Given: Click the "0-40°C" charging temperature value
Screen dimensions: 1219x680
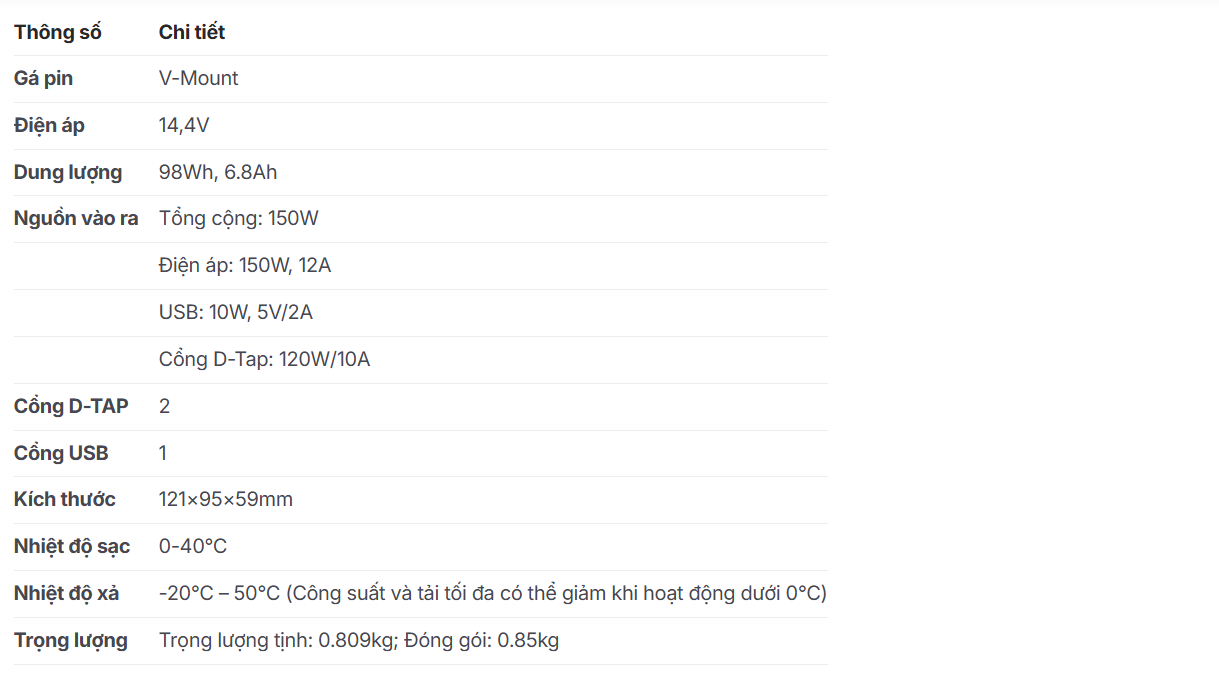Looking at the screenshot, I should (x=193, y=546).
